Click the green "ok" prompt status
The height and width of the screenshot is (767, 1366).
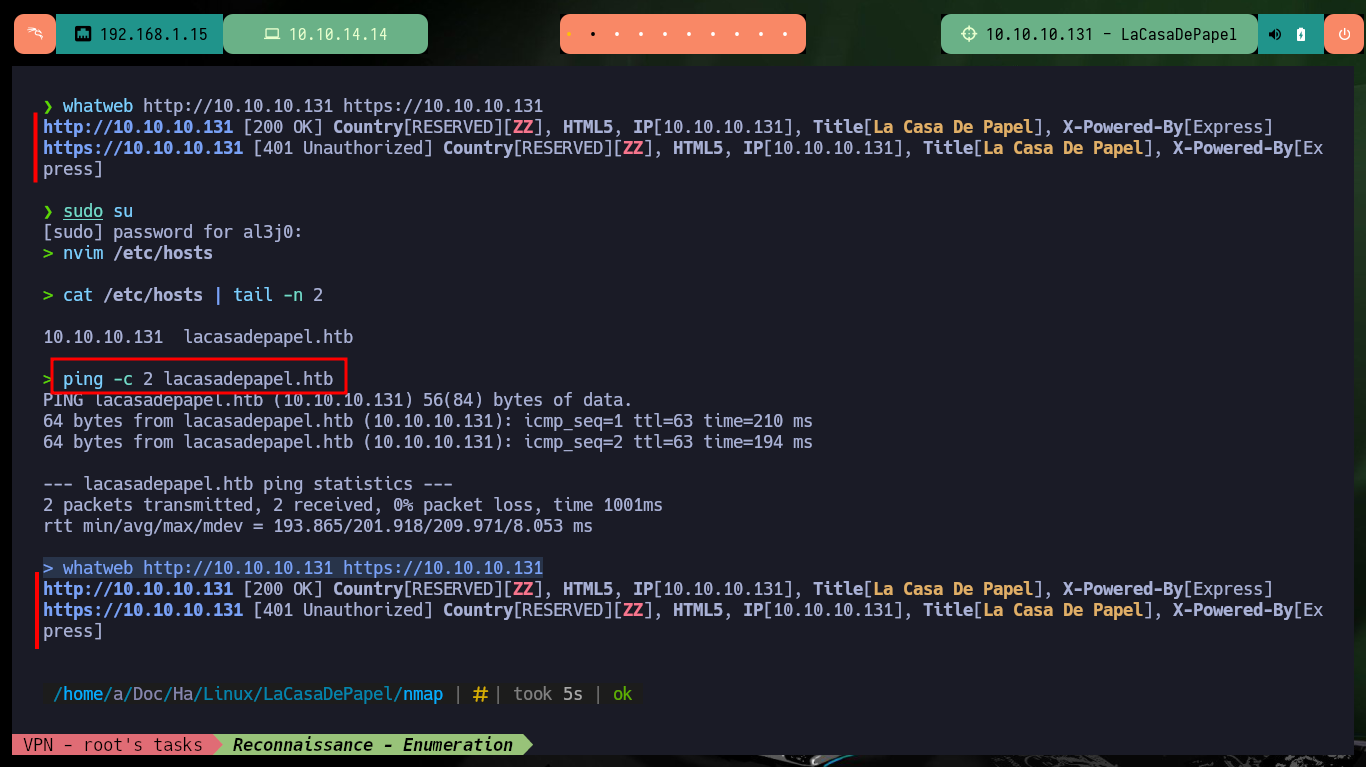click(x=623, y=694)
